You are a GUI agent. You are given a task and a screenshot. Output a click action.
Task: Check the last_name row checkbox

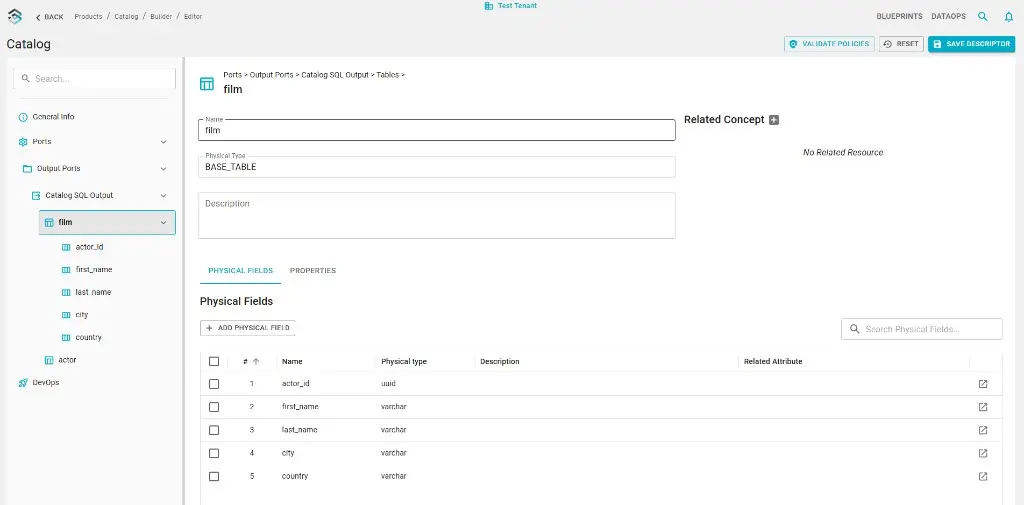(214, 430)
